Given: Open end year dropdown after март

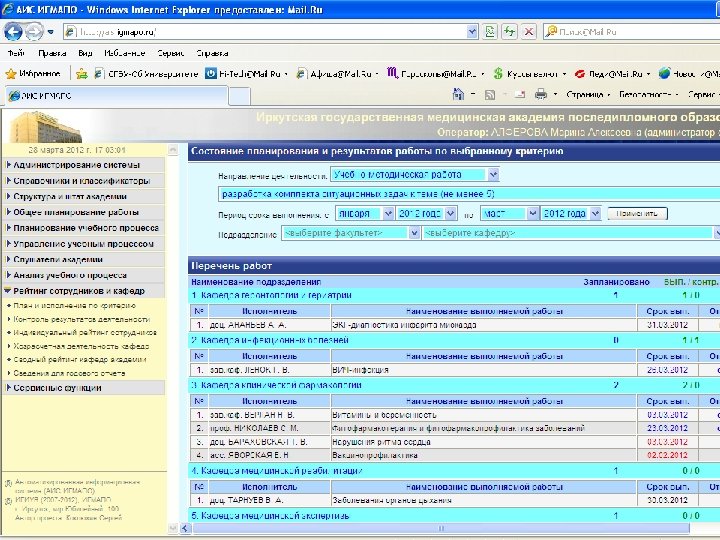Looking at the screenshot, I should [x=570, y=214].
